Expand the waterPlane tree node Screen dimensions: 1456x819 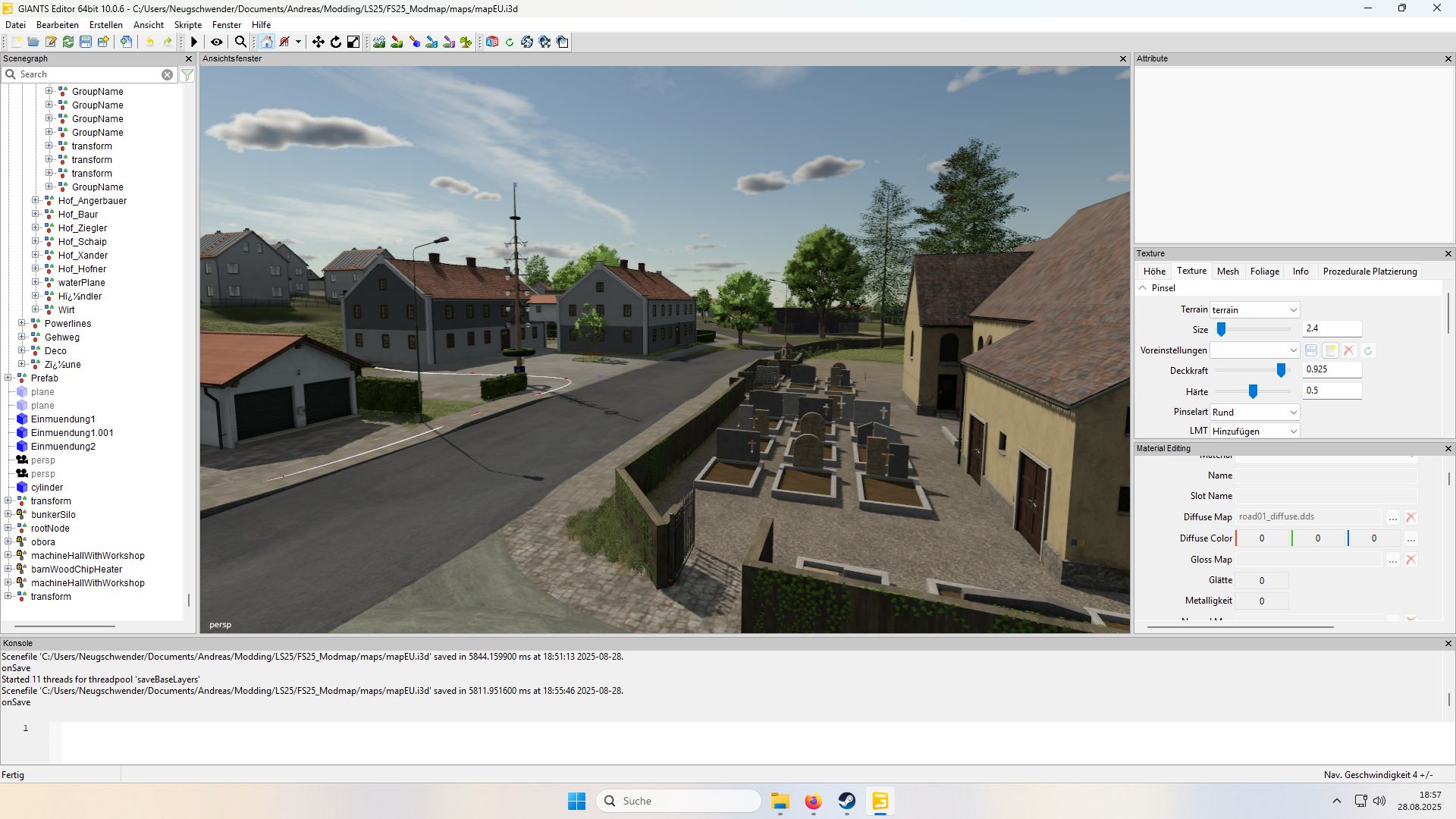[35, 282]
